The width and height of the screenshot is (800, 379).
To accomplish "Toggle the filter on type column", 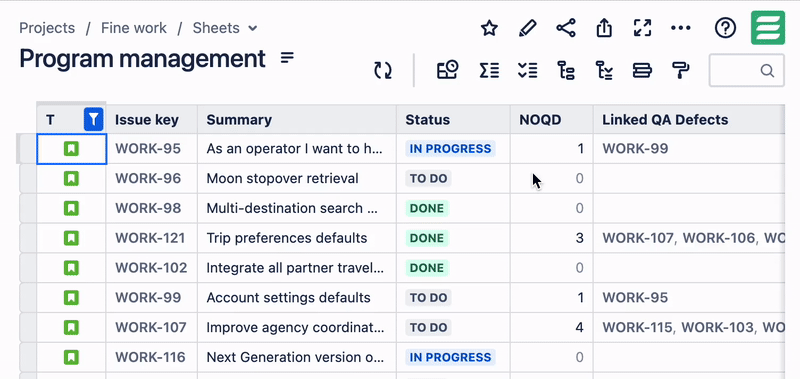I will (x=93, y=119).
